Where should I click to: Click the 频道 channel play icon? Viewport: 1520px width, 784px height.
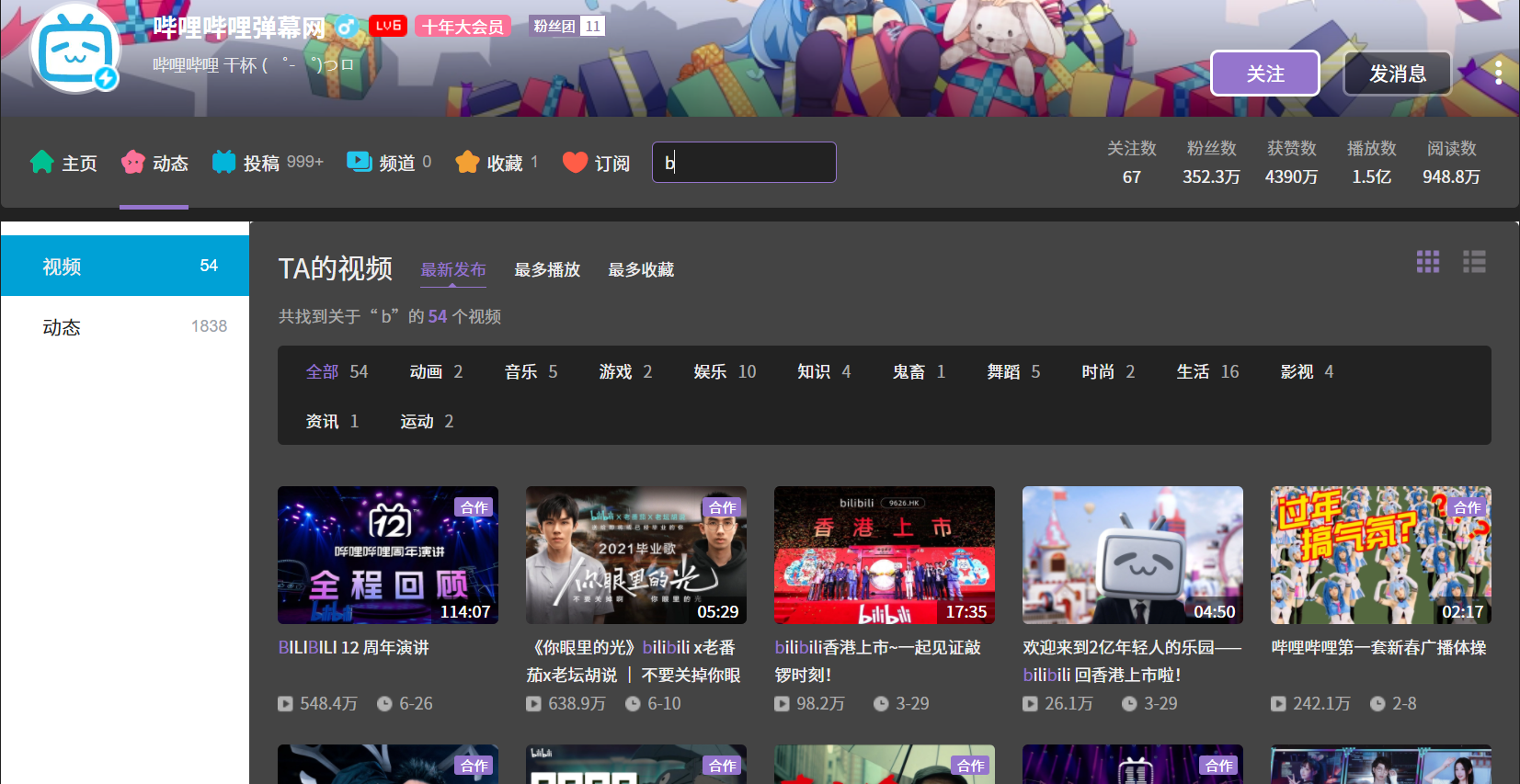(x=359, y=162)
